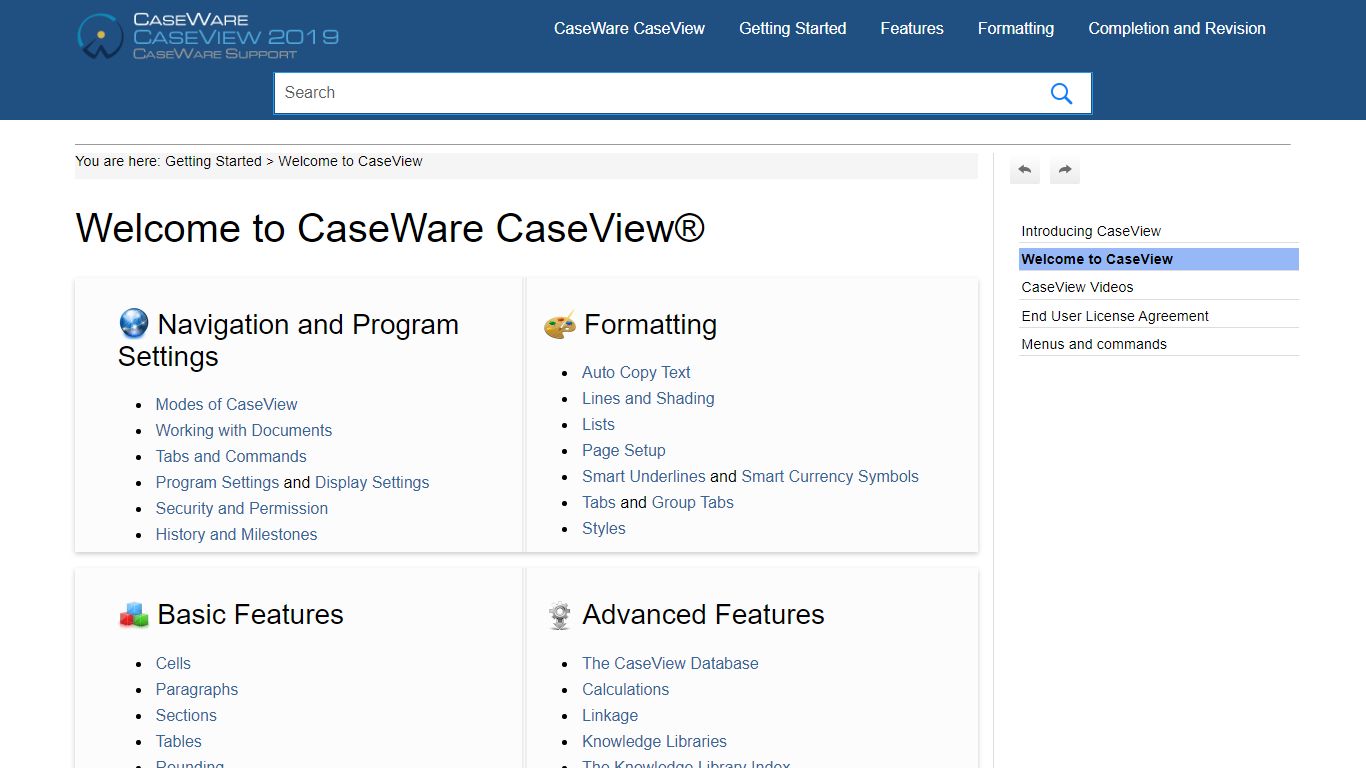The height and width of the screenshot is (768, 1366).
Task: Click Getting Started breadcrumb text
Action: point(213,161)
